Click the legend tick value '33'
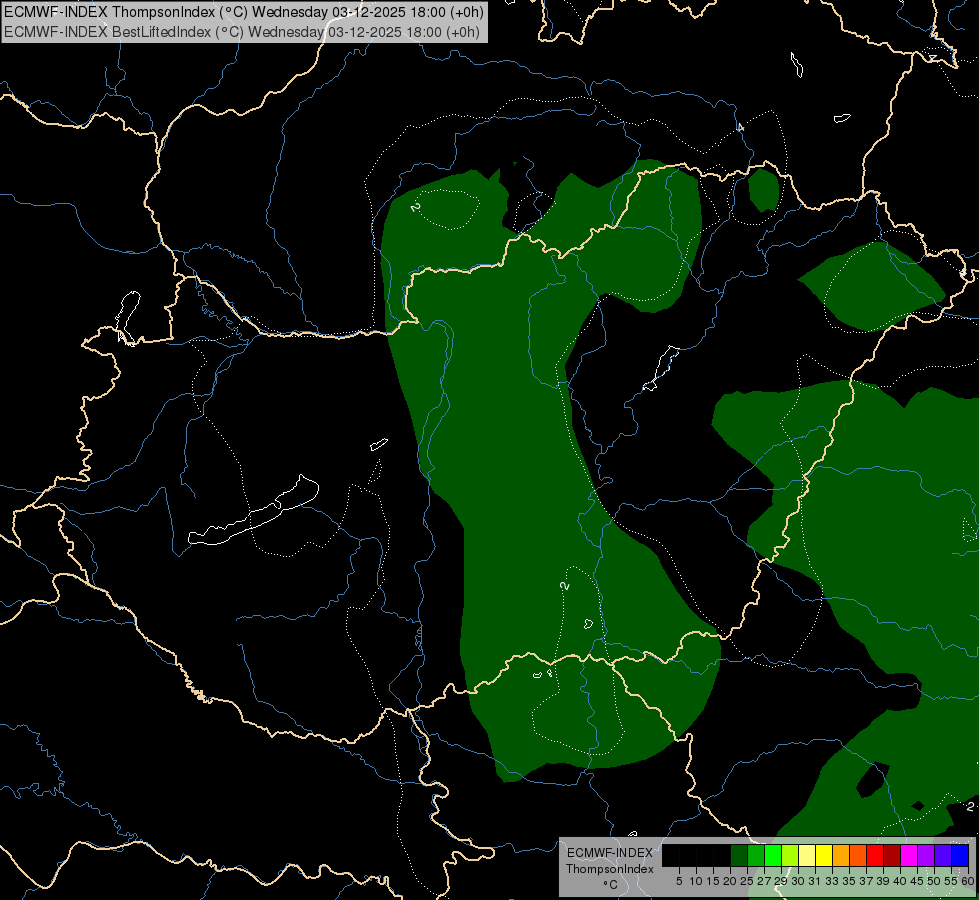This screenshot has height=900, width=979. click(832, 881)
